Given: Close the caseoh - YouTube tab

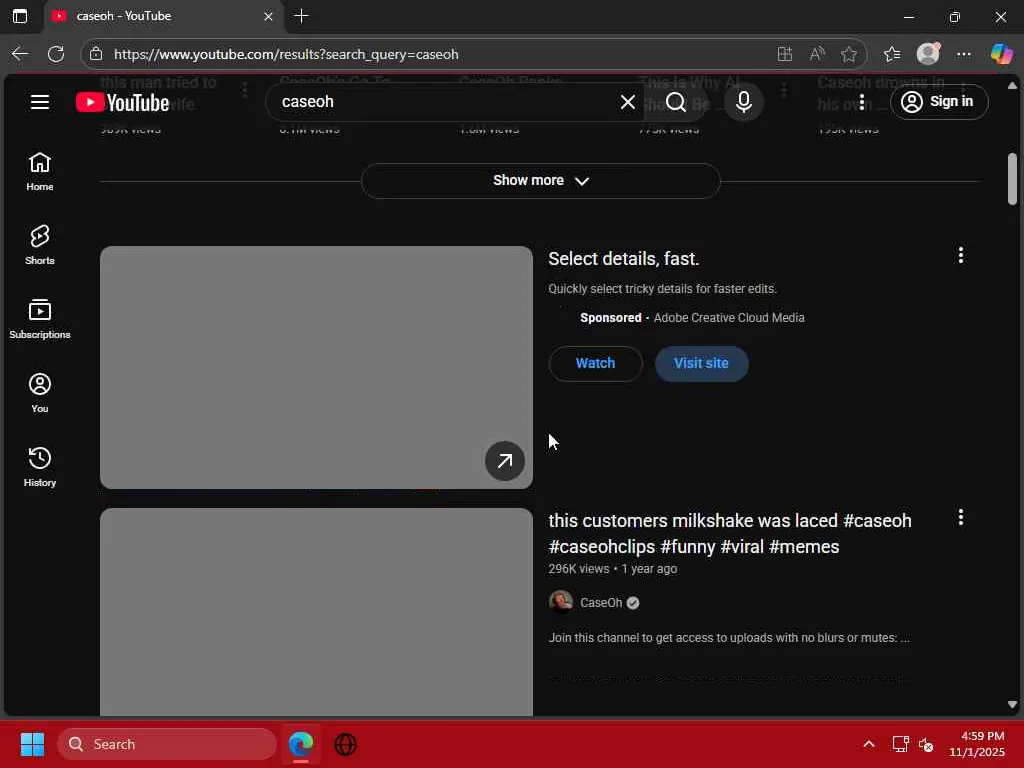Looking at the screenshot, I should tap(268, 16).
